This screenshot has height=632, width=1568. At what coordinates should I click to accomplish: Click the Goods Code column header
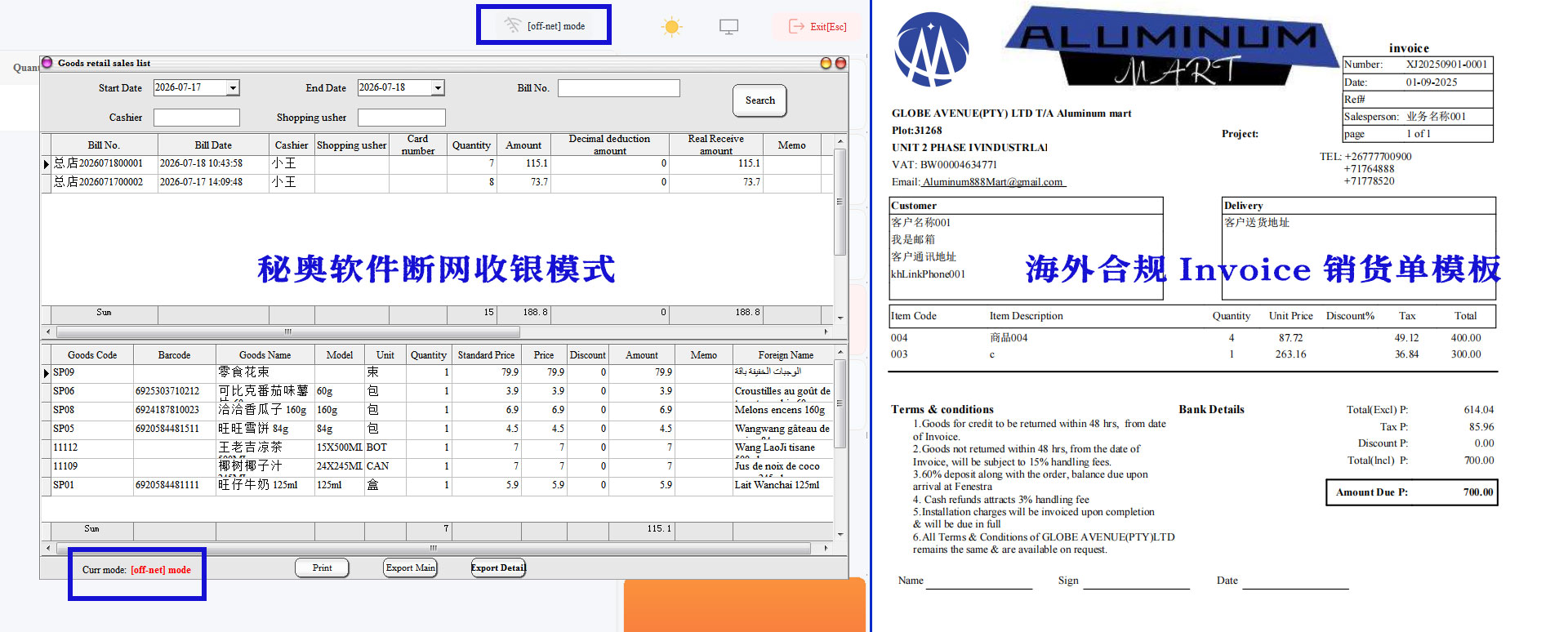pyautogui.click(x=92, y=355)
